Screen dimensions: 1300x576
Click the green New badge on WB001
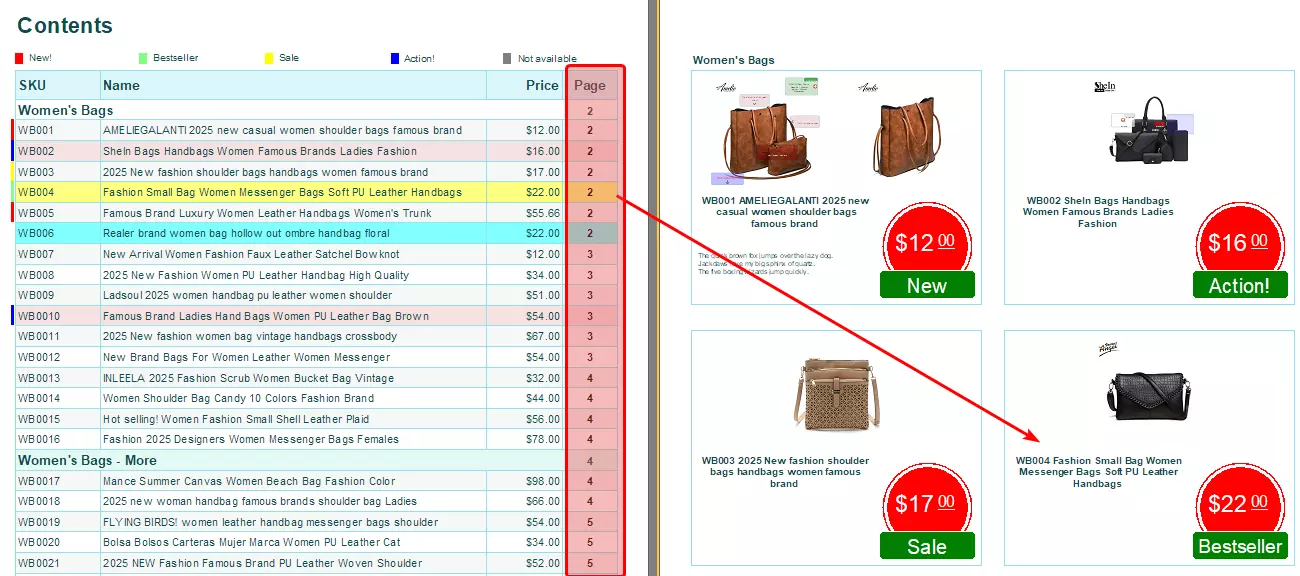pos(927,285)
